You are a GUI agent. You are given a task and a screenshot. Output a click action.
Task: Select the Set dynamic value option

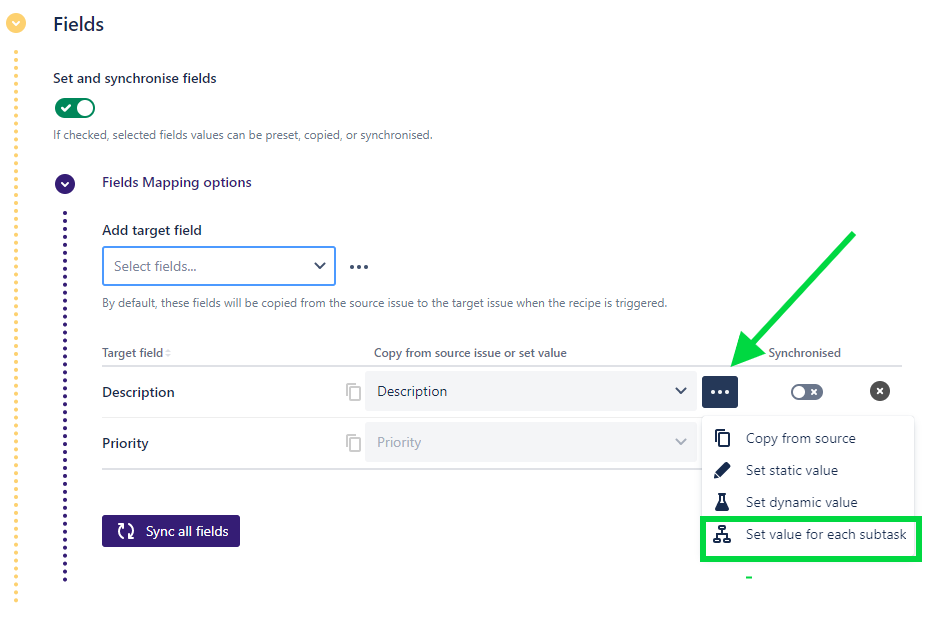coord(801,502)
